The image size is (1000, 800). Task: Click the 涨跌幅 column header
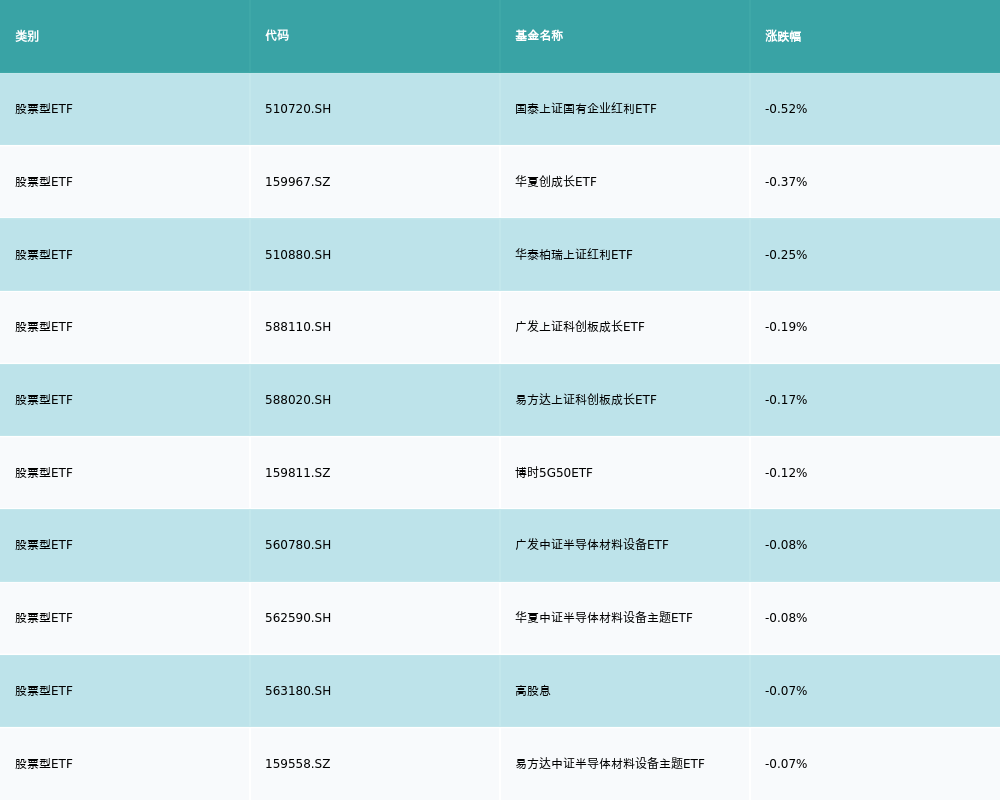(783, 36)
